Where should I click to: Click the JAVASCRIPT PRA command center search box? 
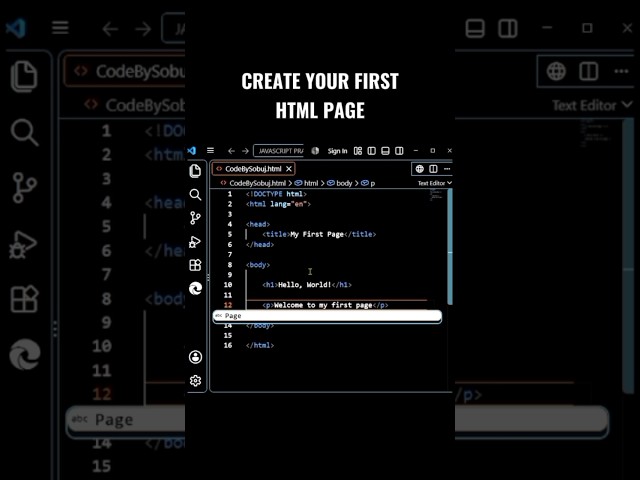point(278,151)
